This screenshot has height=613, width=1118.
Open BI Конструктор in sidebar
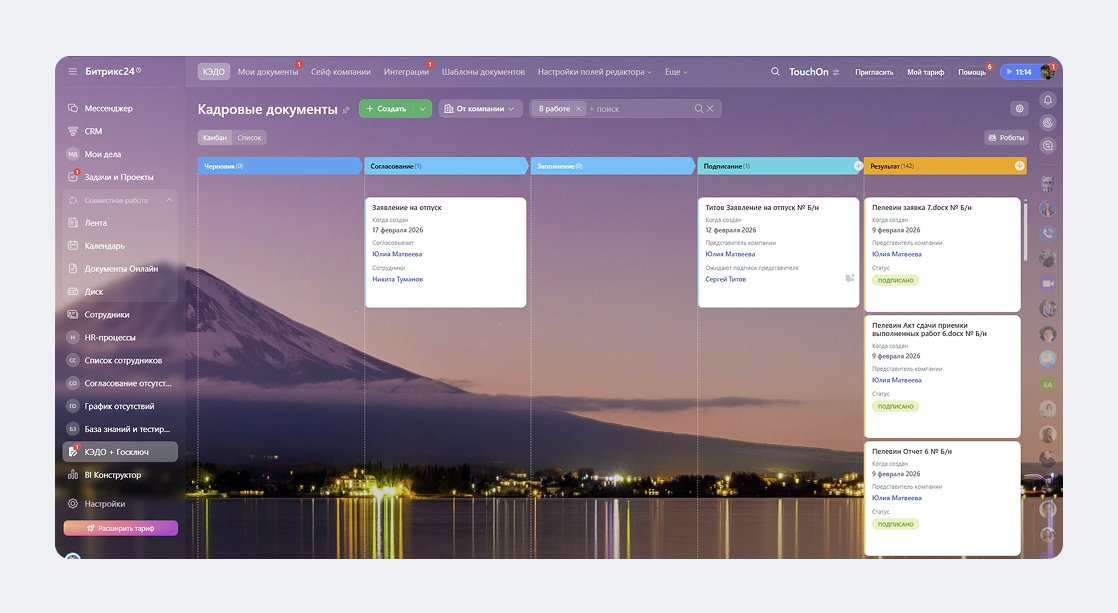tap(113, 475)
